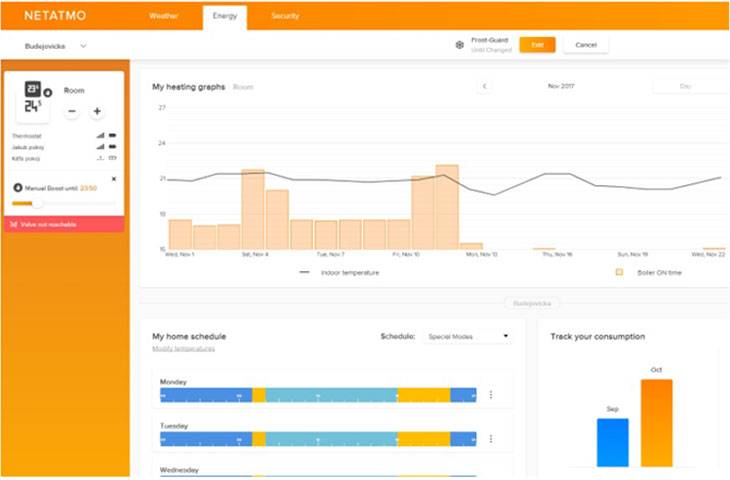This screenshot has height=480, width=730.
Task: Click the orange Edit button
Action: pos(537,45)
